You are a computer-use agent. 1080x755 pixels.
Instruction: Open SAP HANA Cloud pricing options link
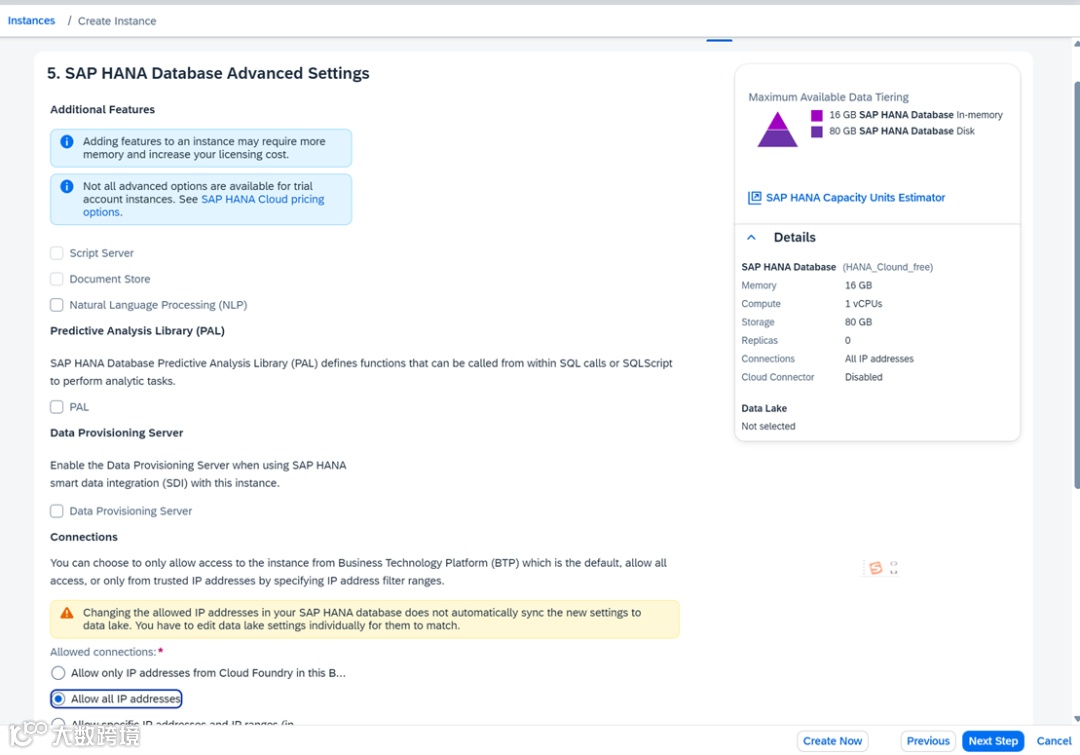204,205
